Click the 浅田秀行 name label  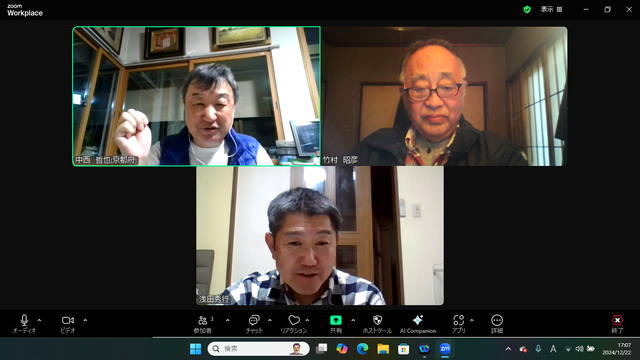point(214,299)
